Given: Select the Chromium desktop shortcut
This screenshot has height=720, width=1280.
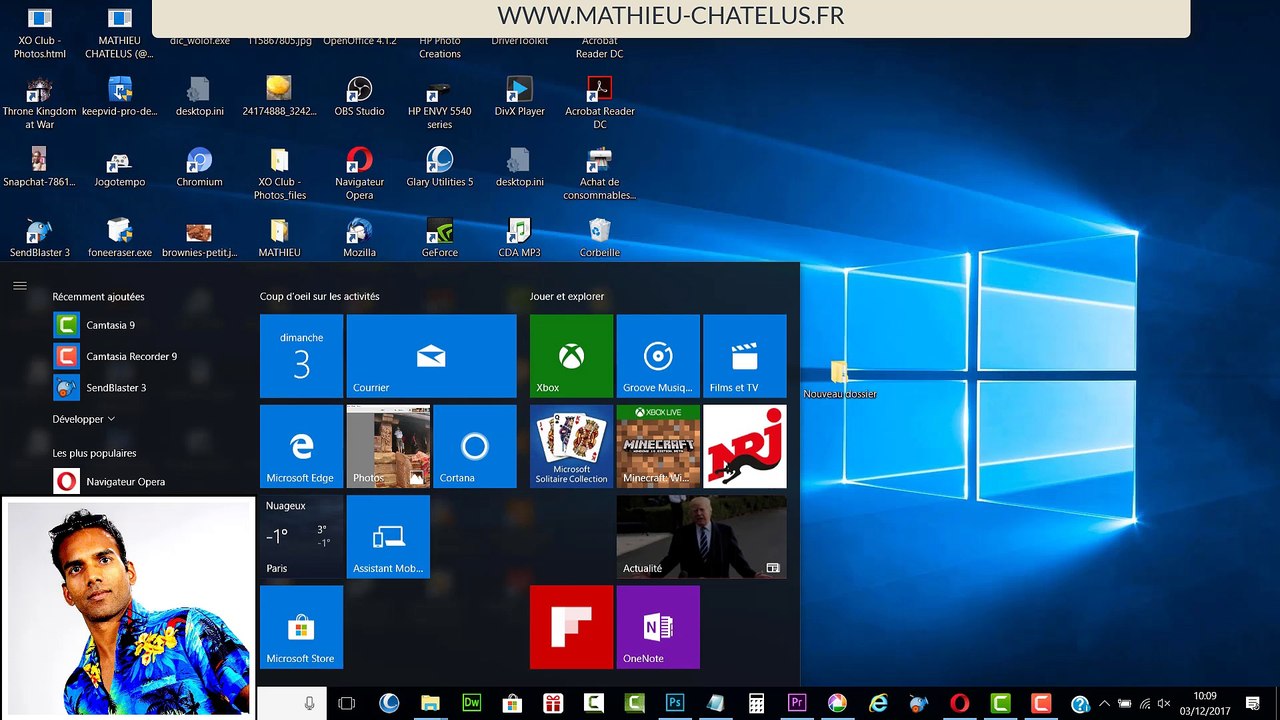Looking at the screenshot, I should click(x=199, y=168).
